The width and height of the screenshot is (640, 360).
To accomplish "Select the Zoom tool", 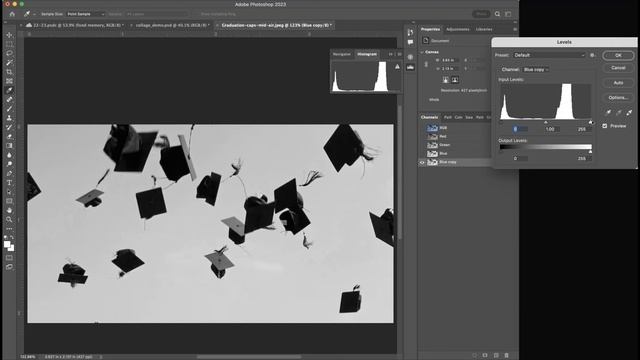I will tap(9, 220).
